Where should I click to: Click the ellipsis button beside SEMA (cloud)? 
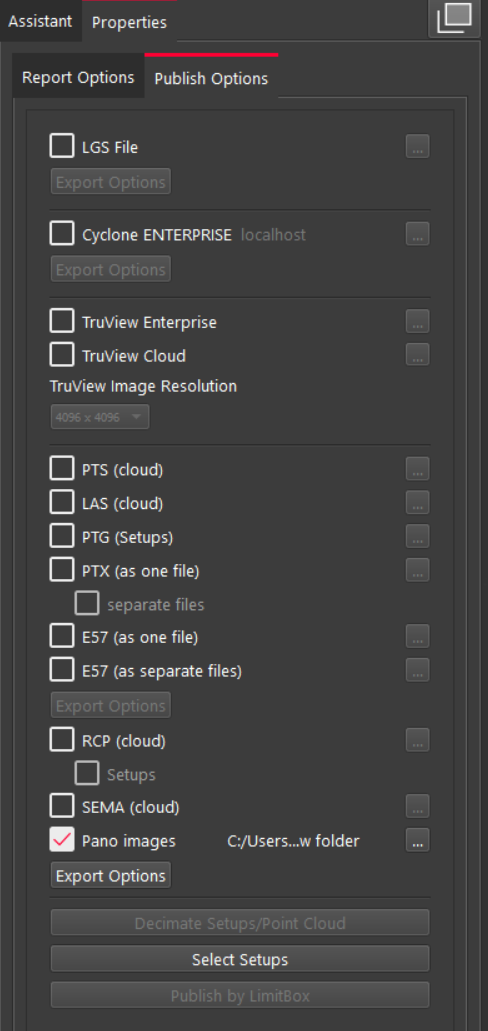coord(418,806)
